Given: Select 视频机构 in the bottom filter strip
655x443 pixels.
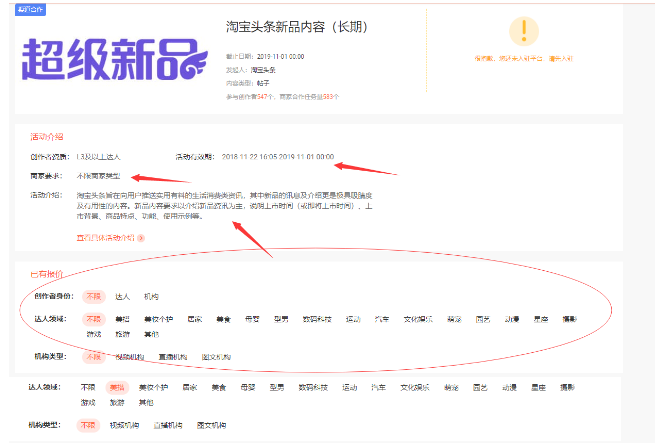Looking at the screenshot, I should click(x=124, y=425).
